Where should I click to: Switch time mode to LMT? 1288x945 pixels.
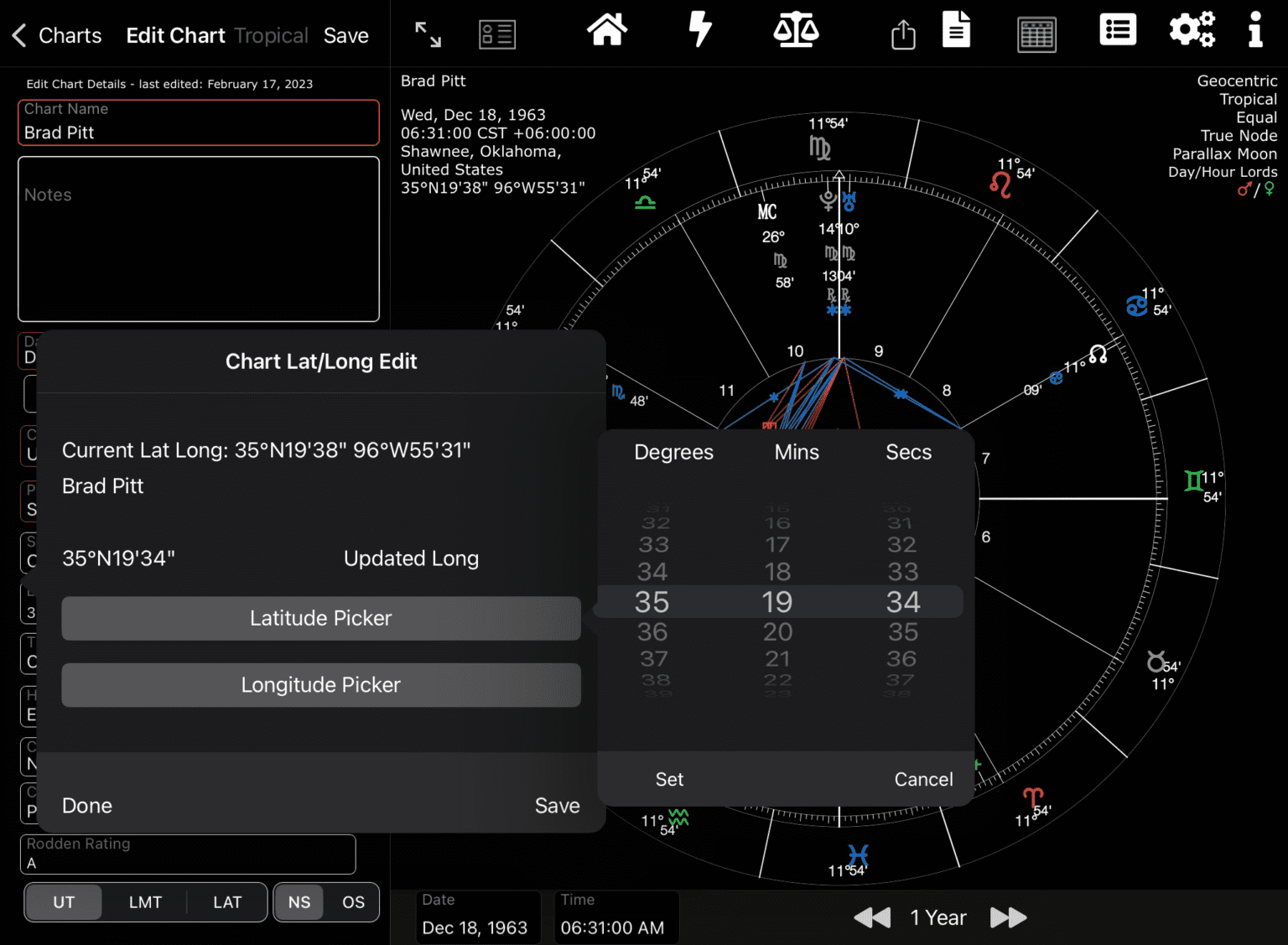tap(145, 902)
